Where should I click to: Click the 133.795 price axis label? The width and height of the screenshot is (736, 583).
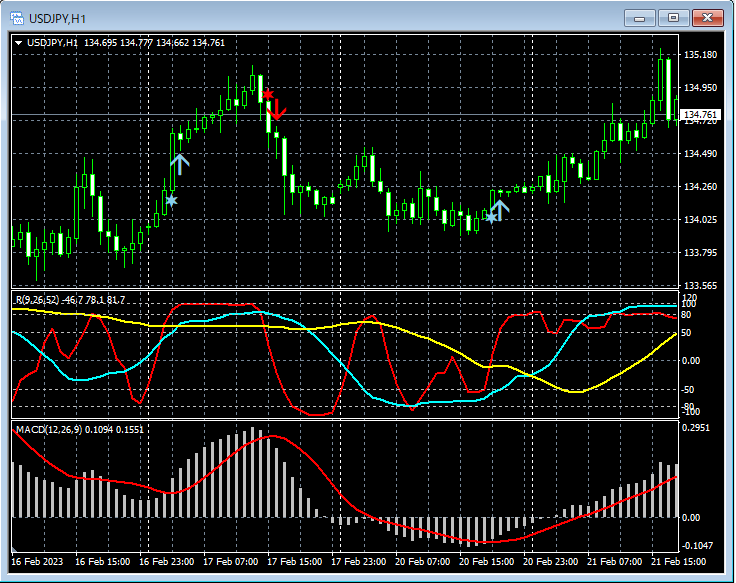(x=700, y=253)
